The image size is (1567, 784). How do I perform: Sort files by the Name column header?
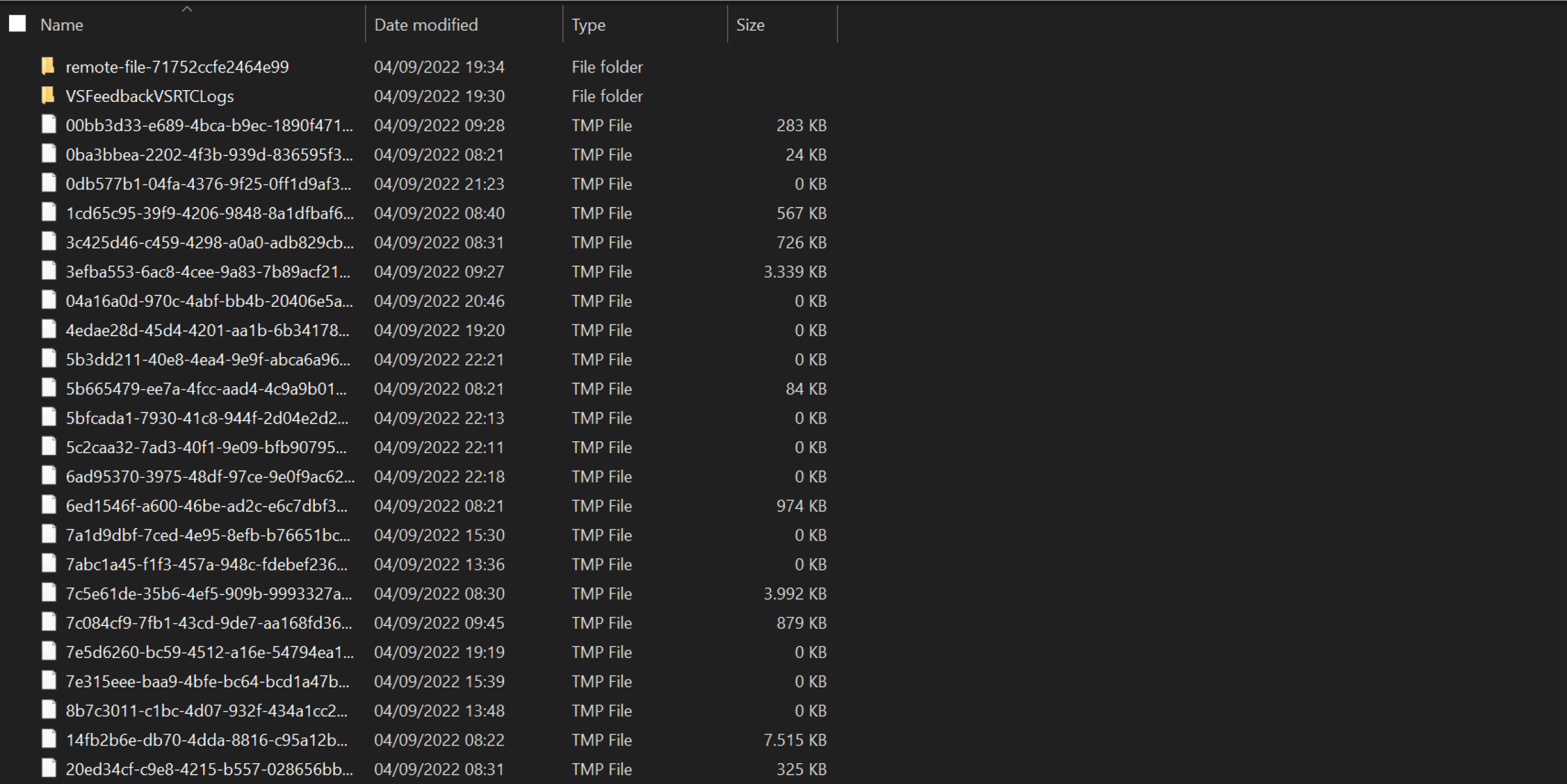[62, 25]
